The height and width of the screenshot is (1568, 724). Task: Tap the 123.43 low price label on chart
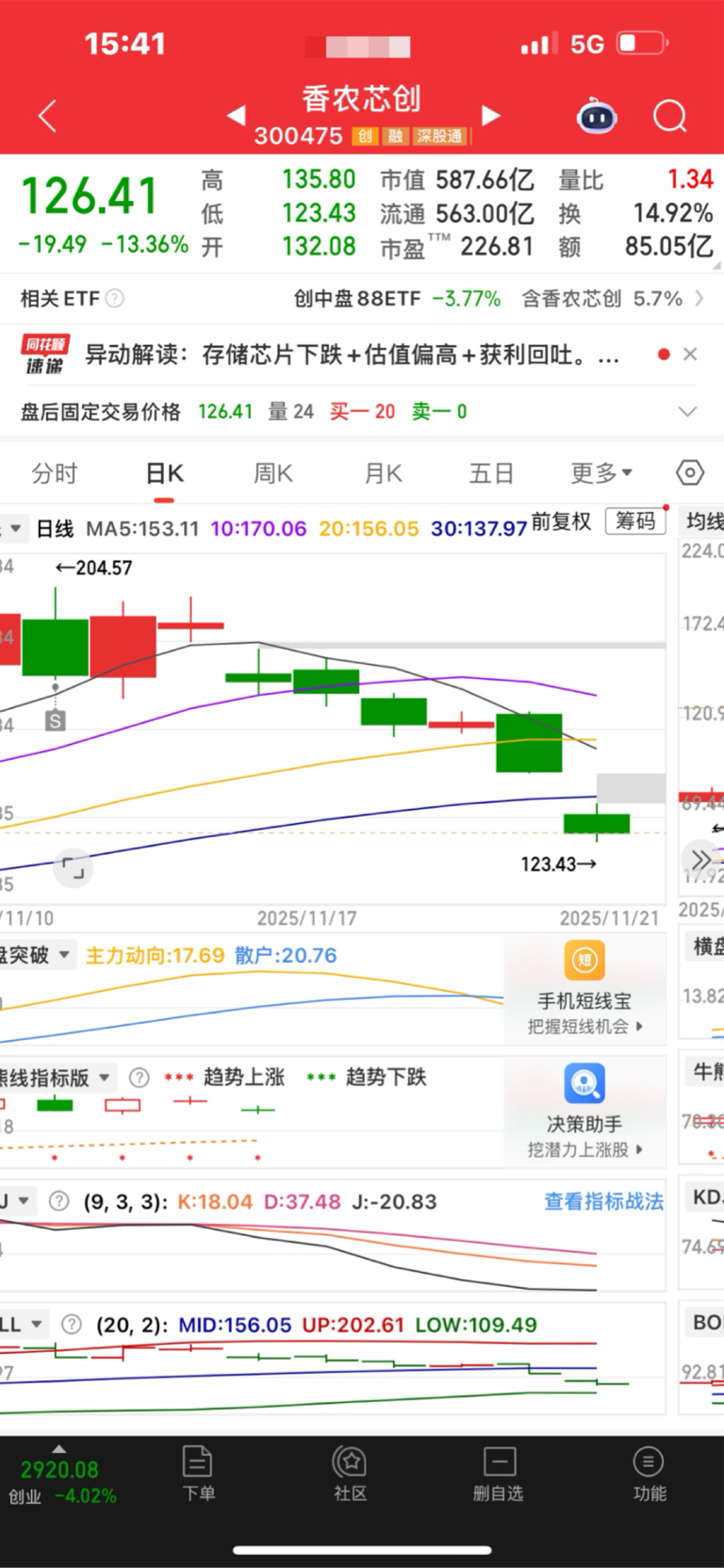(x=559, y=864)
